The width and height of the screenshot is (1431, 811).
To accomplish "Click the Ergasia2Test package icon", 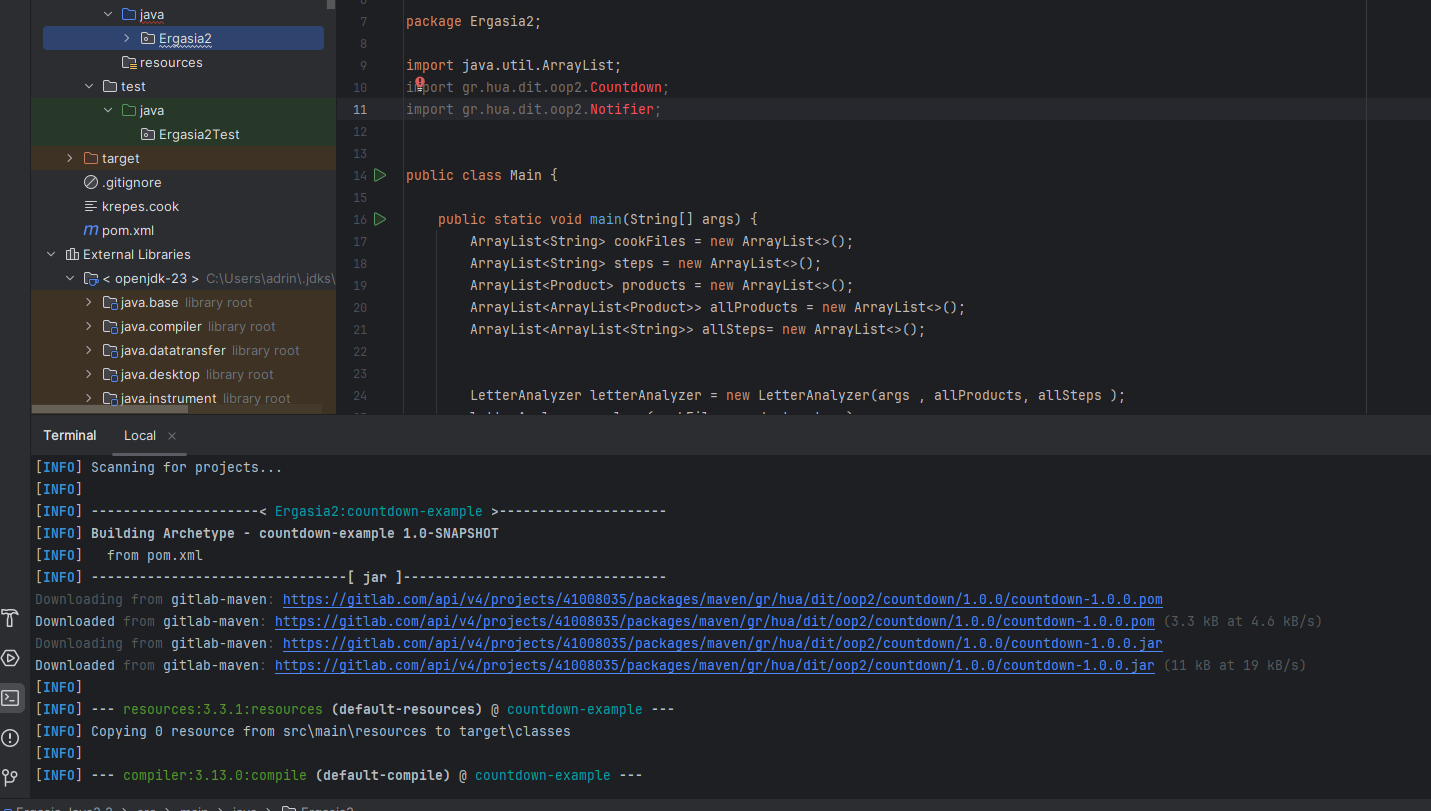I will click(x=147, y=134).
